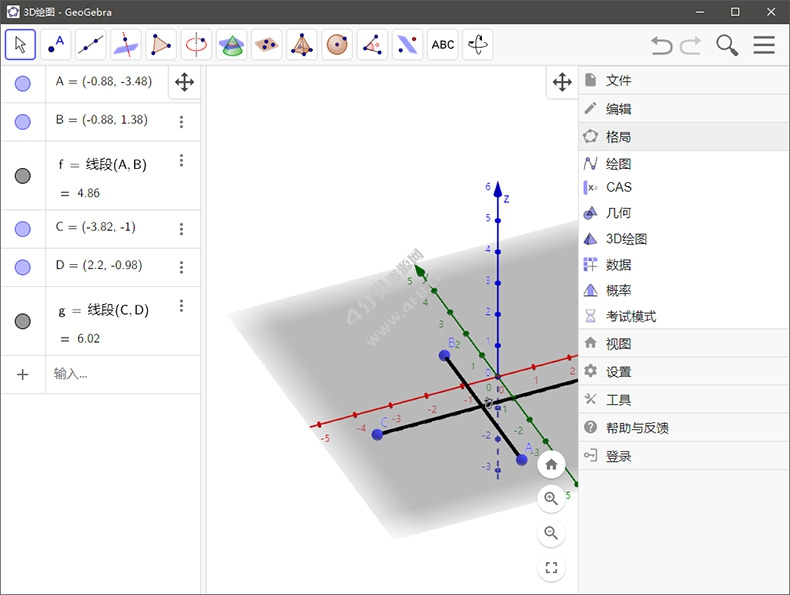Switch to the CAS perspective
790x595 pixels.
pos(618,187)
